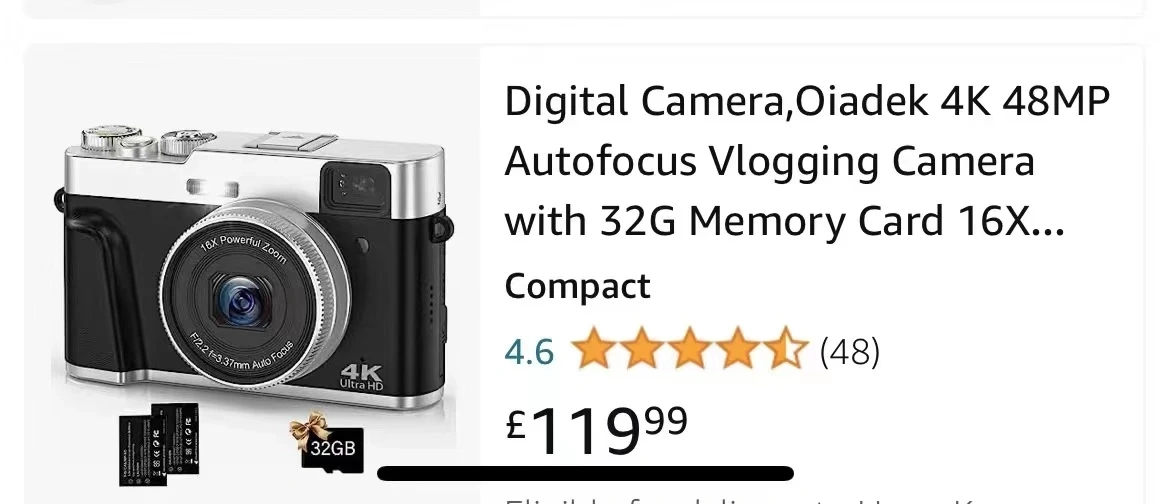Click the 4.6 rating number

(529, 352)
